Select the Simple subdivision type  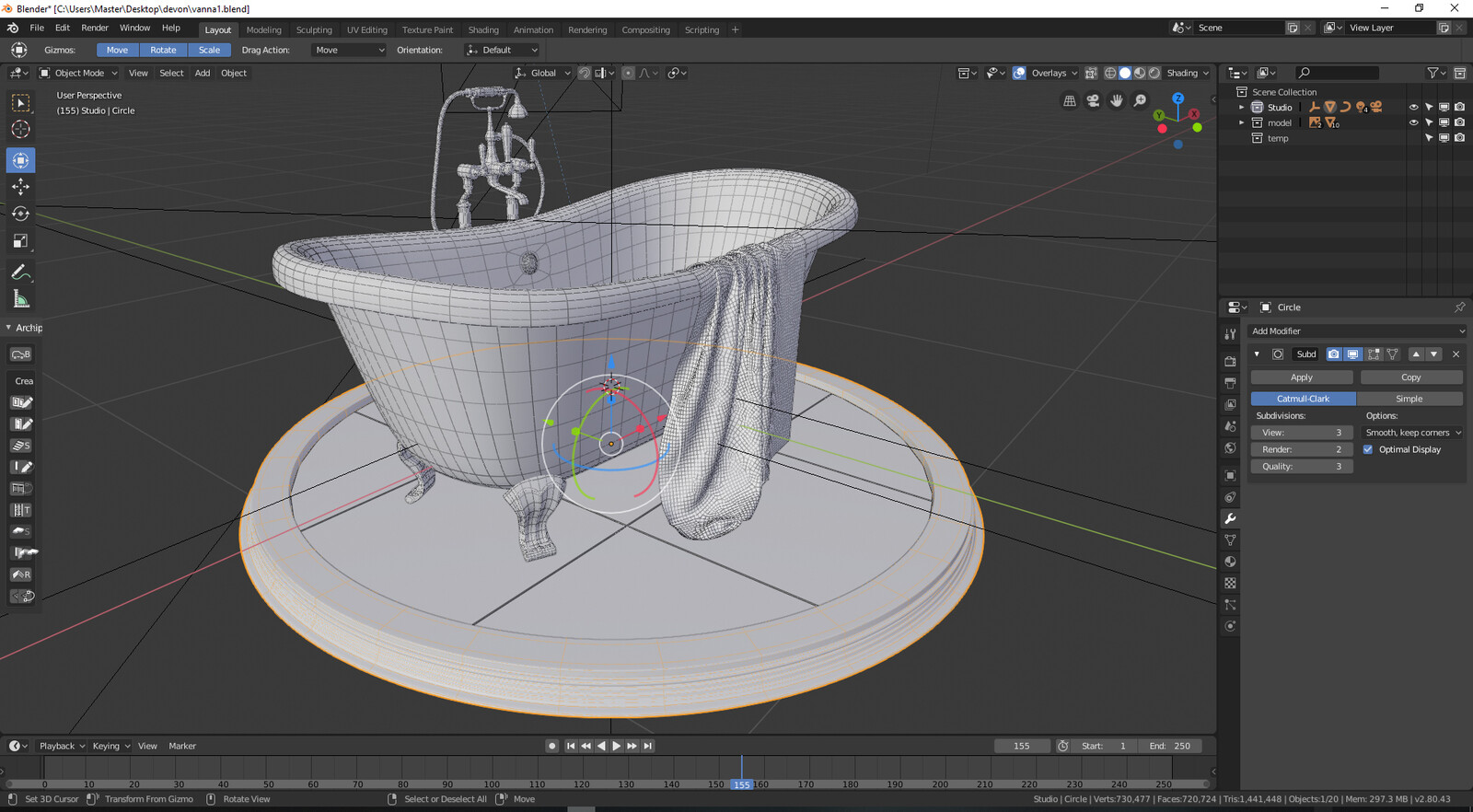pos(1409,399)
